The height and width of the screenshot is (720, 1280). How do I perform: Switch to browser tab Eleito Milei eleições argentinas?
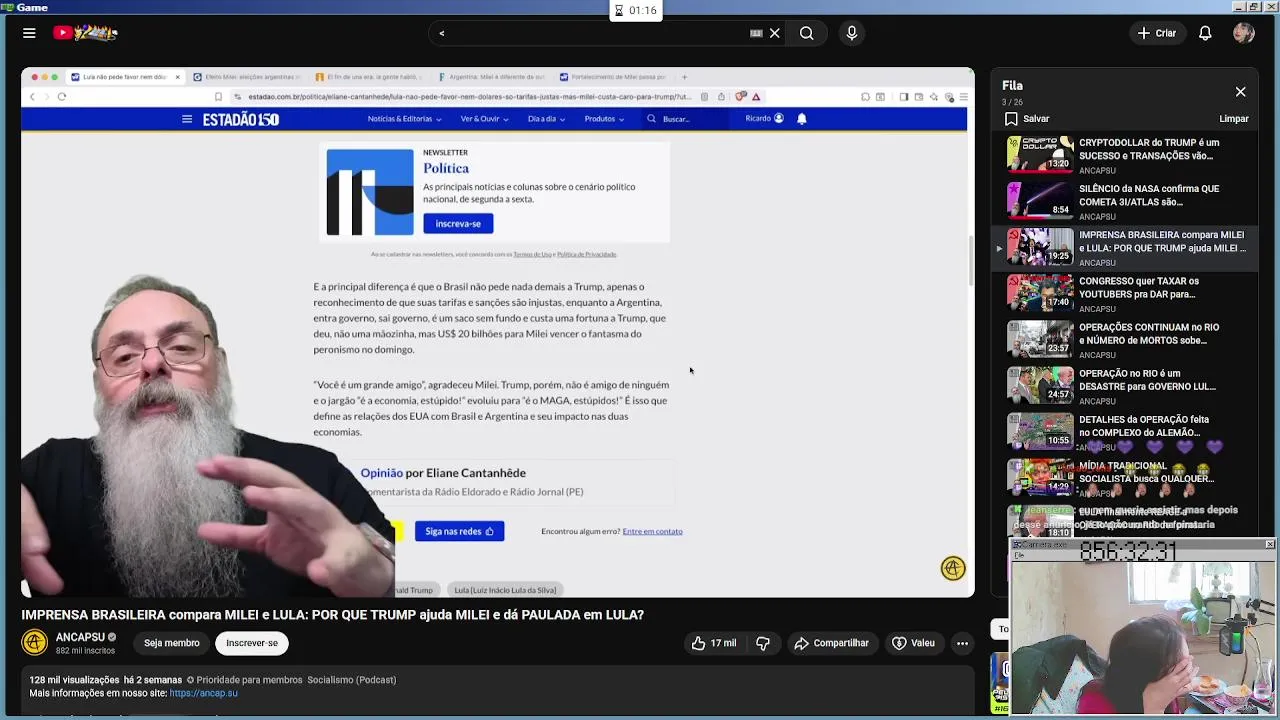[x=246, y=77]
